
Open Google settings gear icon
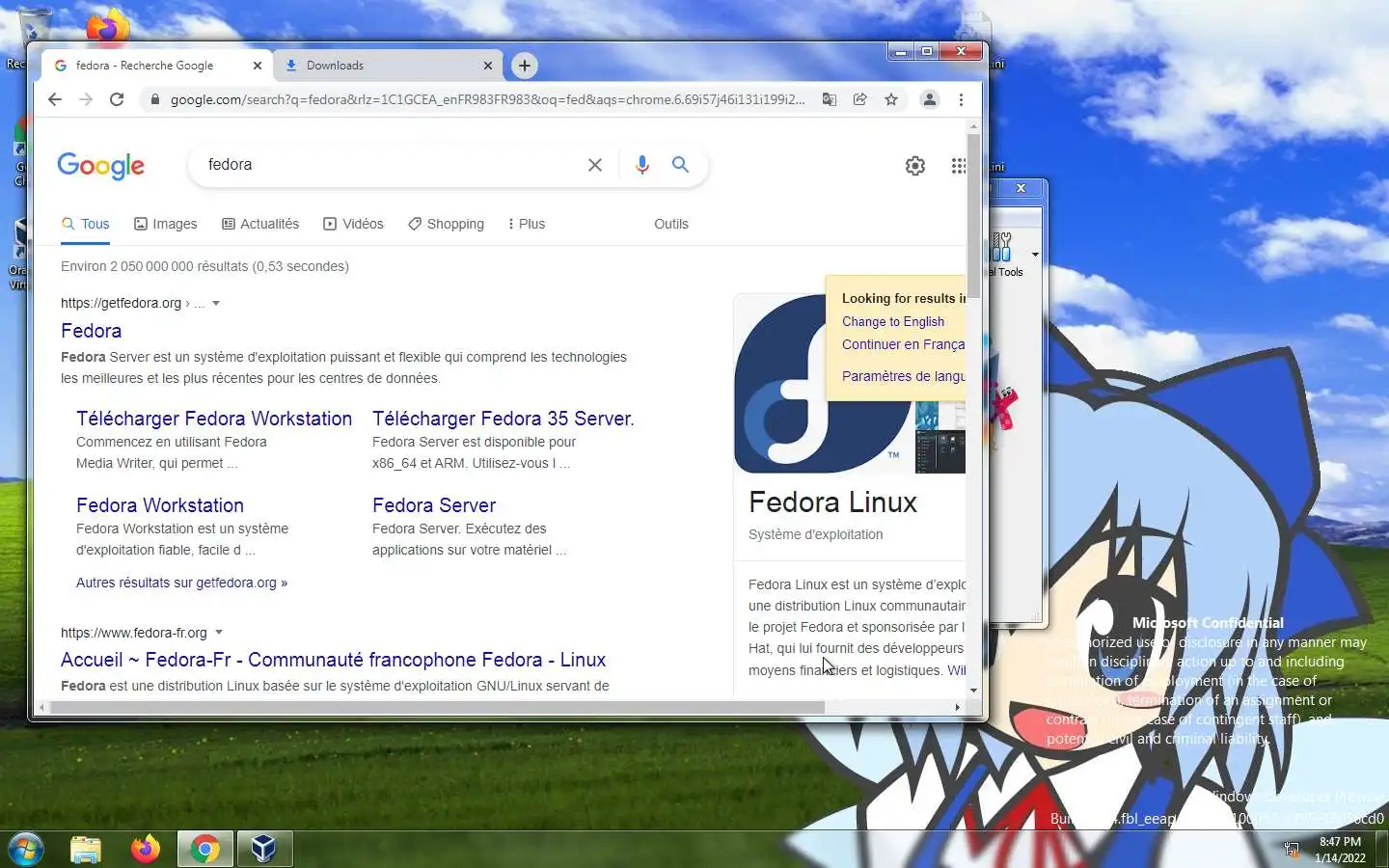pos(915,166)
